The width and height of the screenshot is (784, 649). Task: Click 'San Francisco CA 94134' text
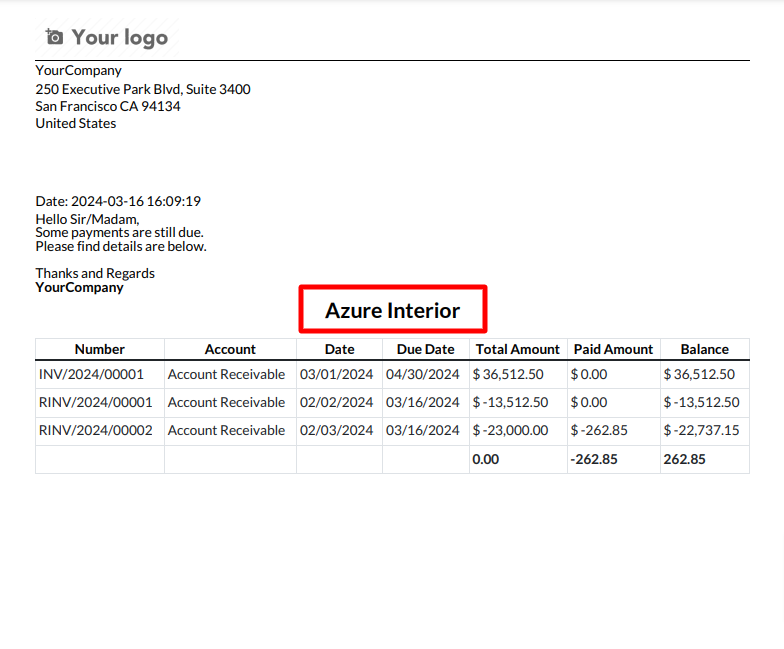pos(108,106)
